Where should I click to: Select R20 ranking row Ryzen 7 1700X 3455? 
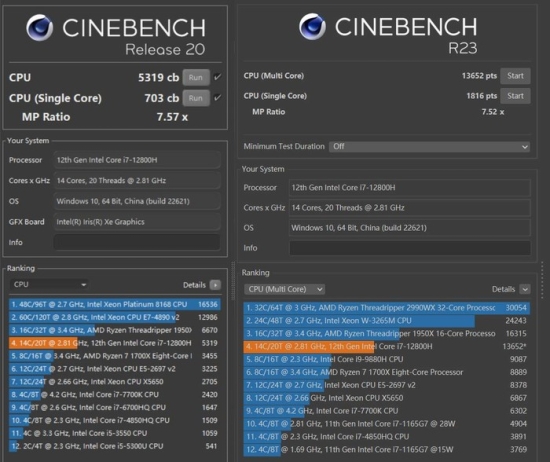pos(115,356)
